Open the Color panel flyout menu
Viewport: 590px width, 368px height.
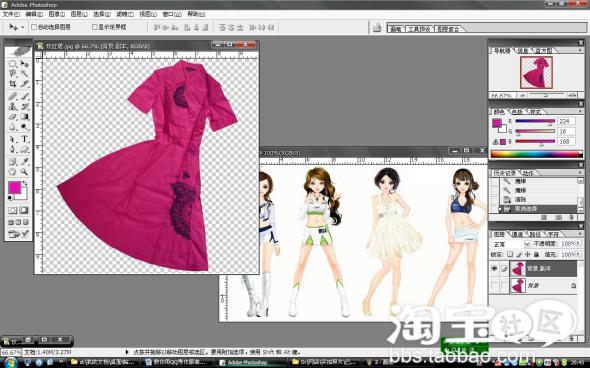pos(581,111)
